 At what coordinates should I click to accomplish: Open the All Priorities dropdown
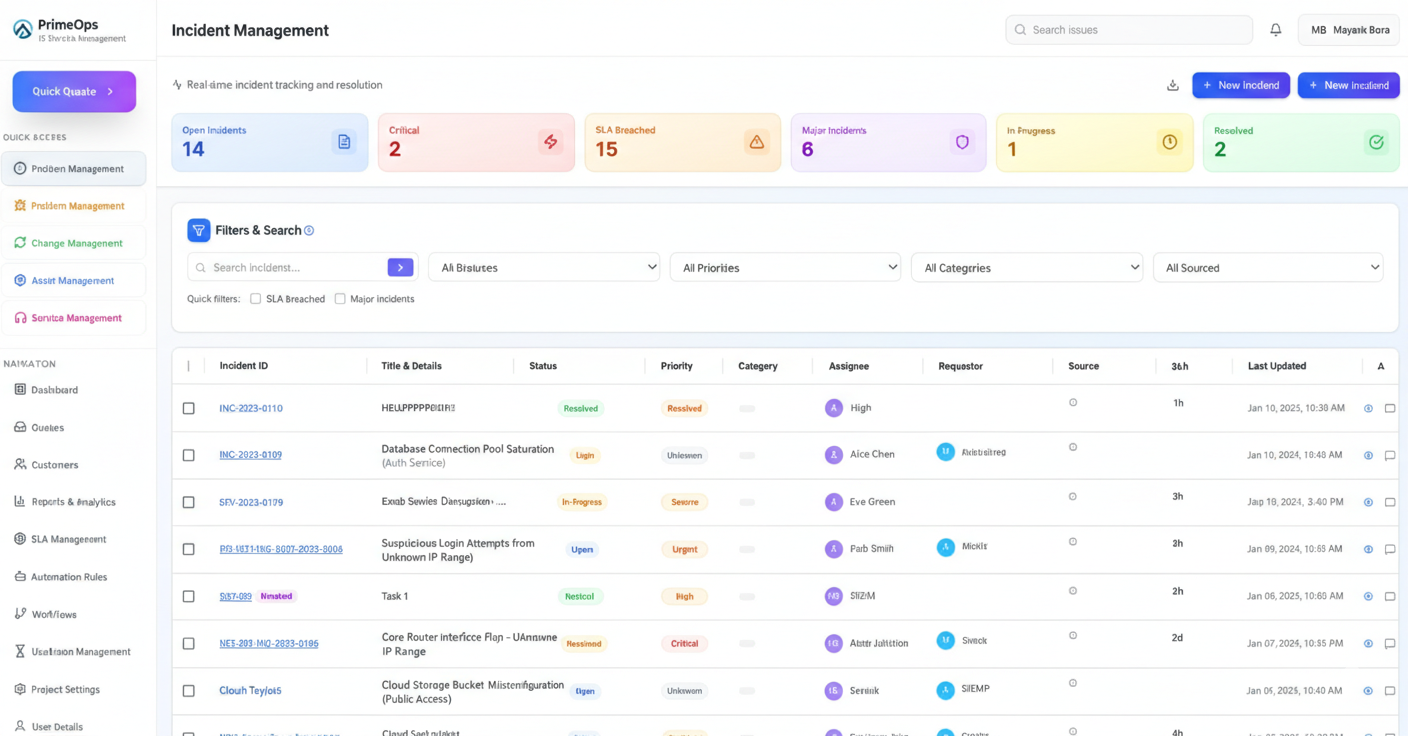coord(785,268)
